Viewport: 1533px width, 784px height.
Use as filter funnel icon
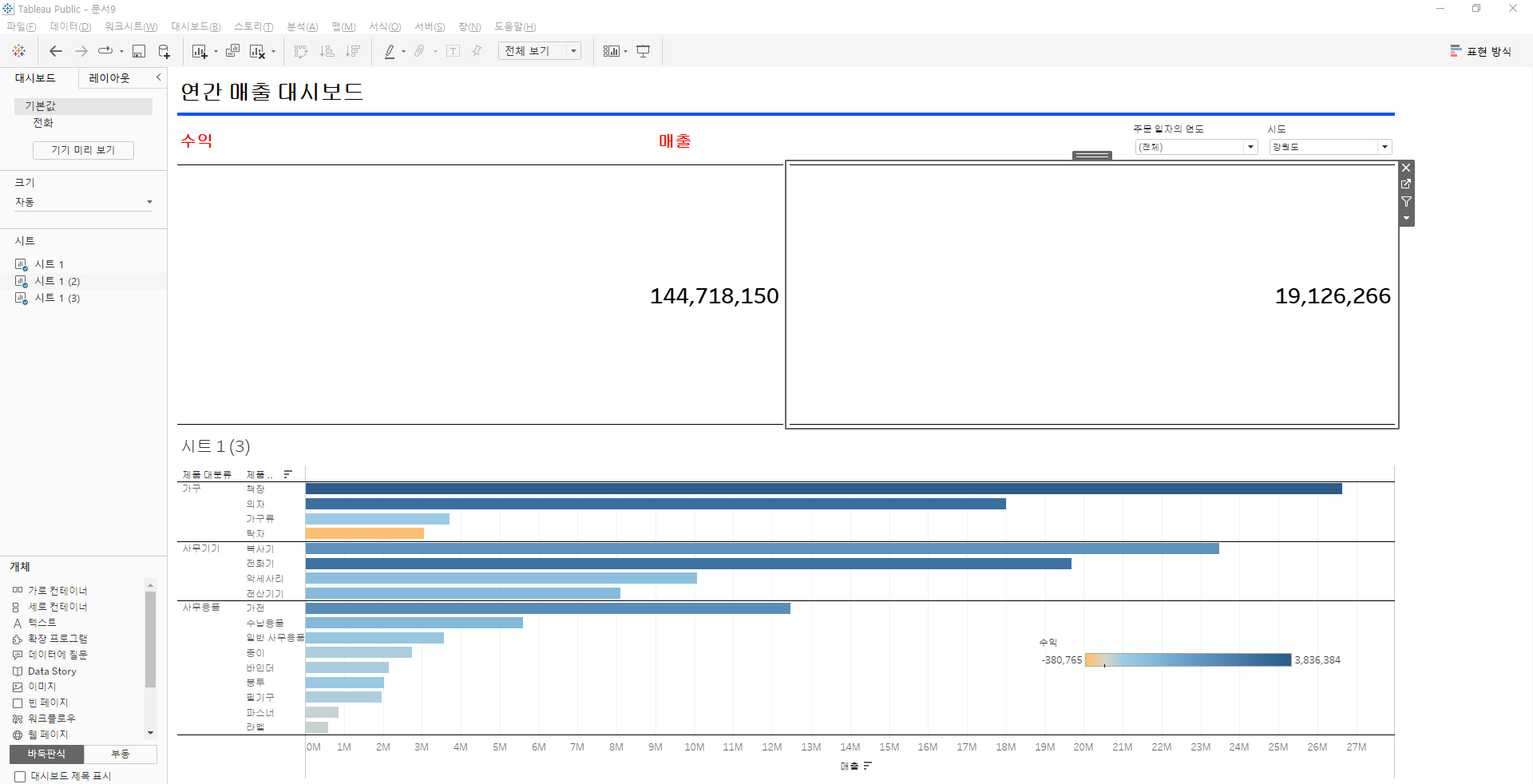pos(1406,201)
